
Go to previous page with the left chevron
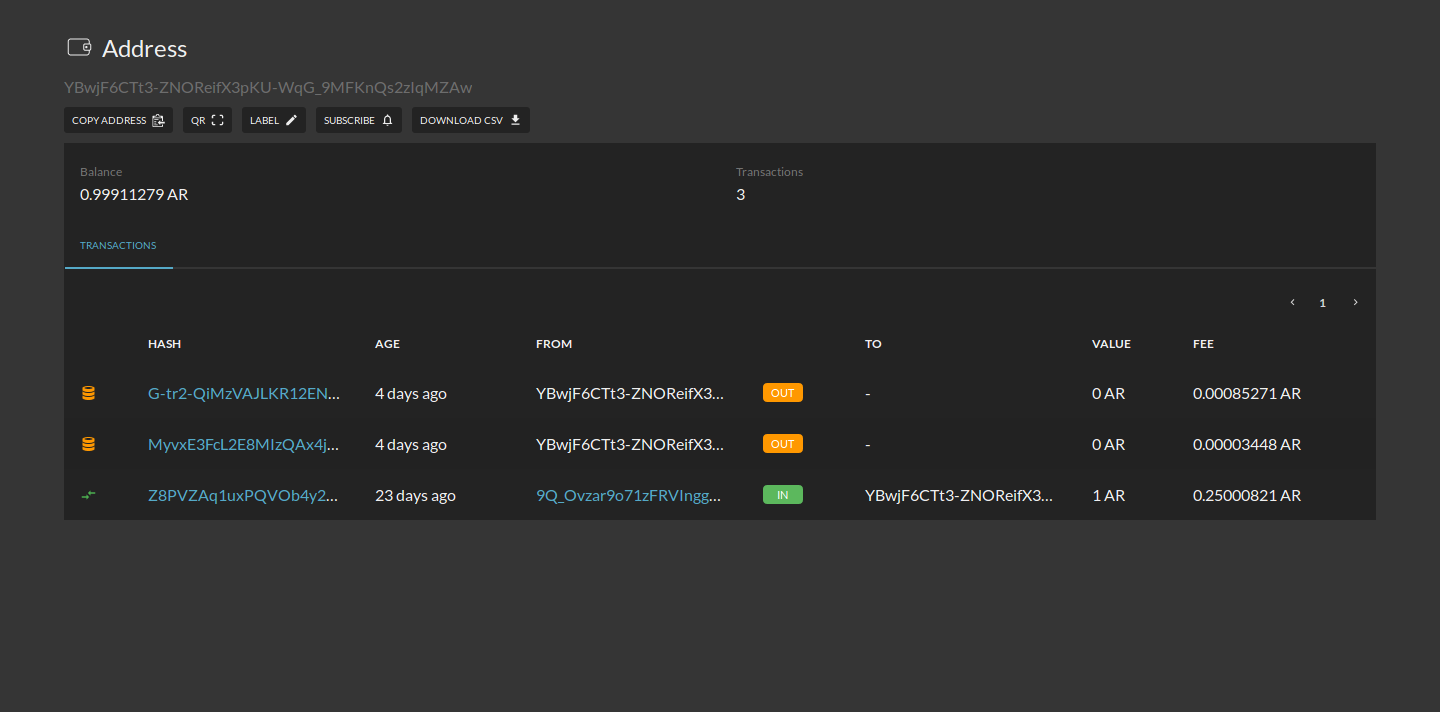click(x=1291, y=301)
